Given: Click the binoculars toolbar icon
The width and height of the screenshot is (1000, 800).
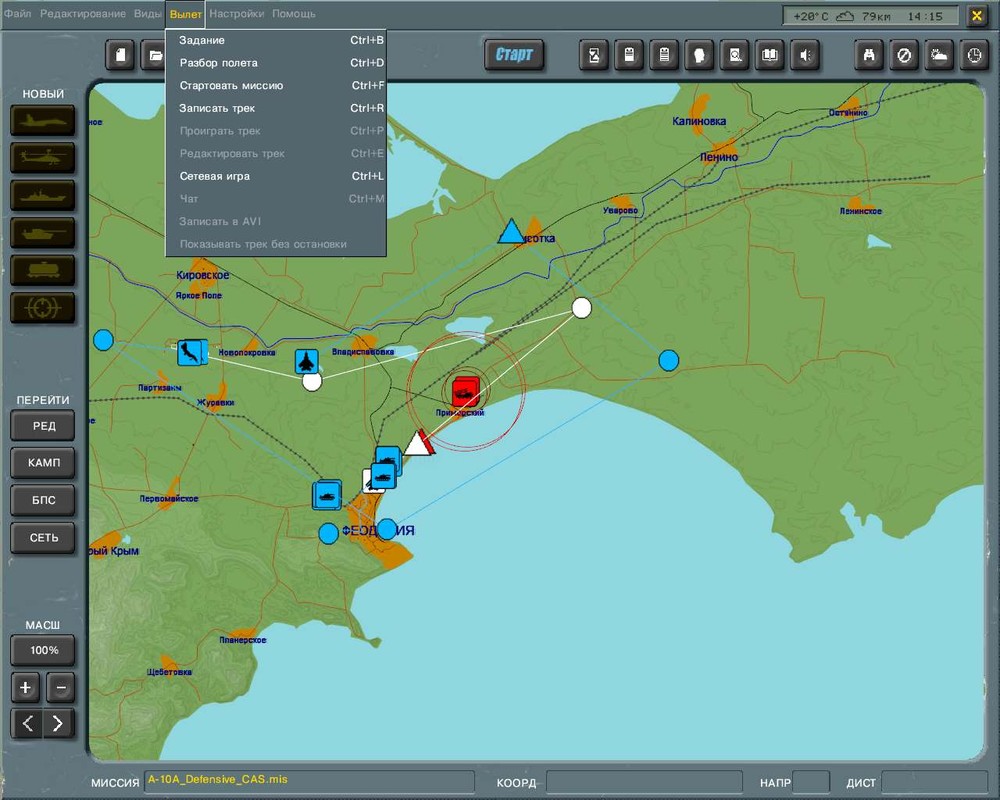Looking at the screenshot, I should point(869,56).
